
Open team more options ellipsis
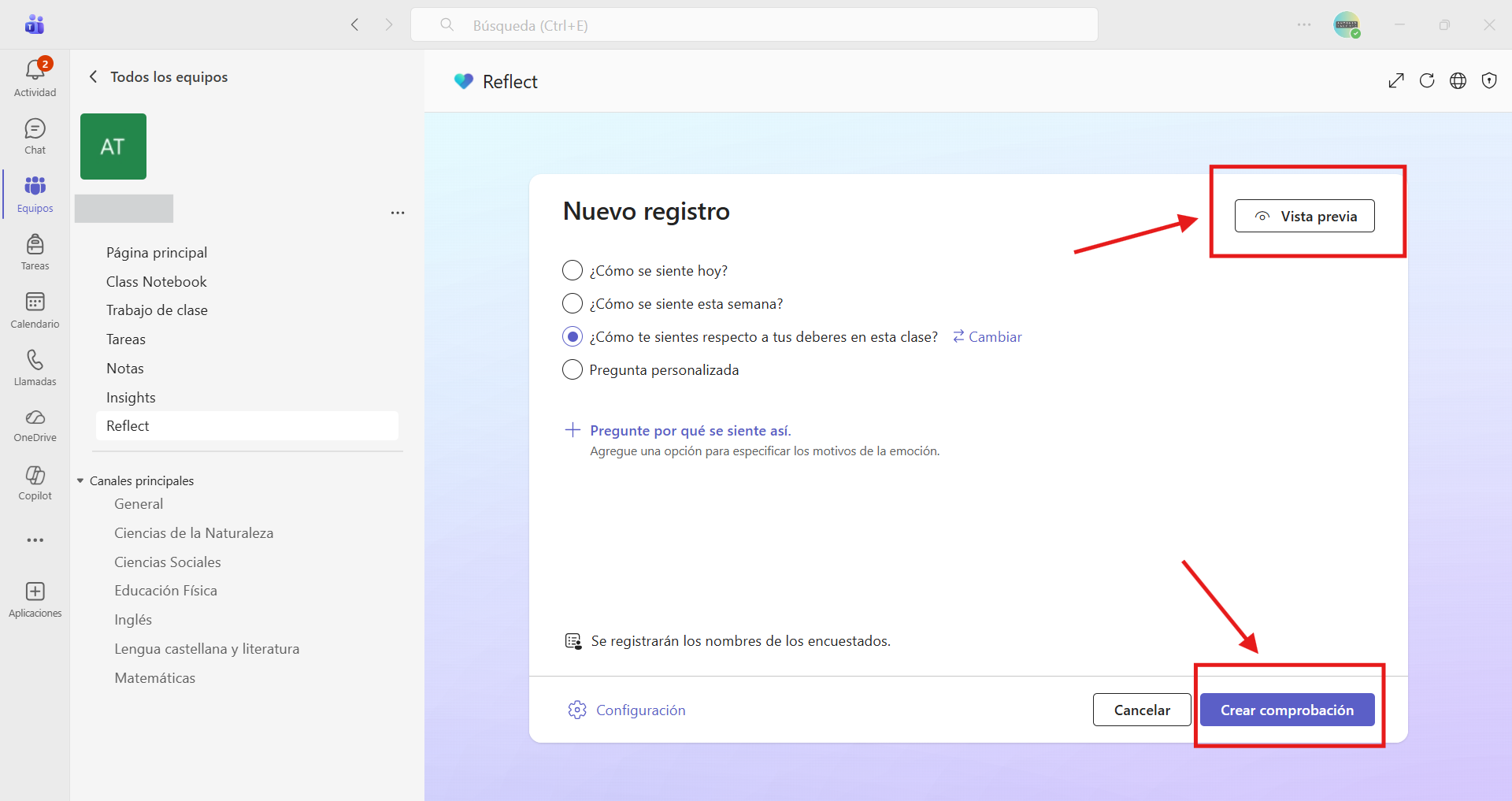[x=398, y=213]
